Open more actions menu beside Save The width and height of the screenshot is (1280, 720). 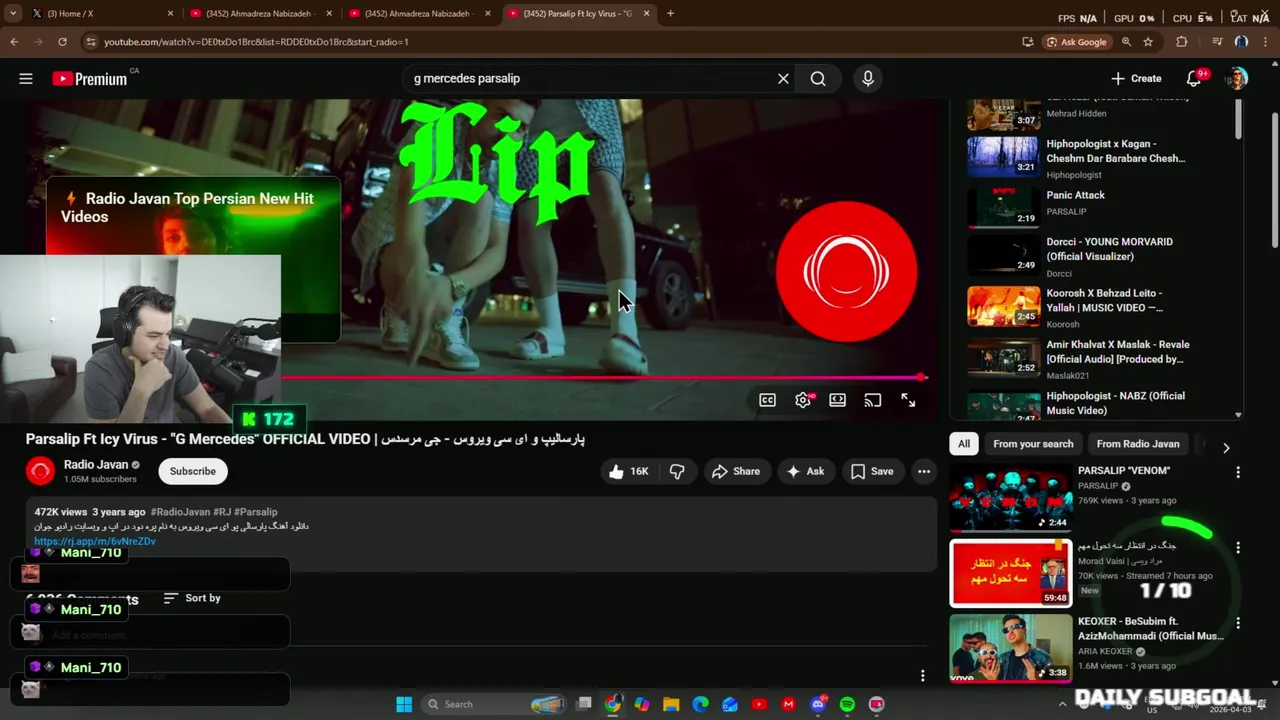(x=924, y=471)
